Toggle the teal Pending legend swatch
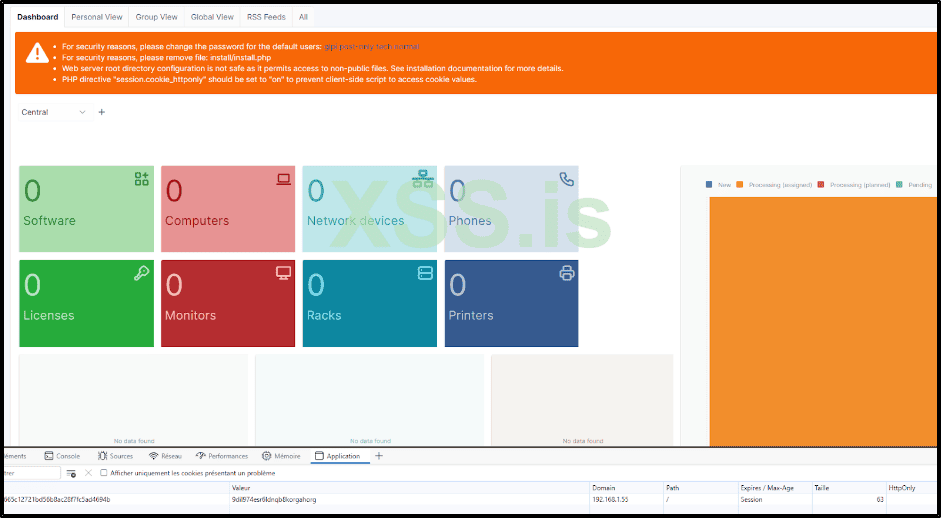This screenshot has width=941, height=518. coord(899,185)
